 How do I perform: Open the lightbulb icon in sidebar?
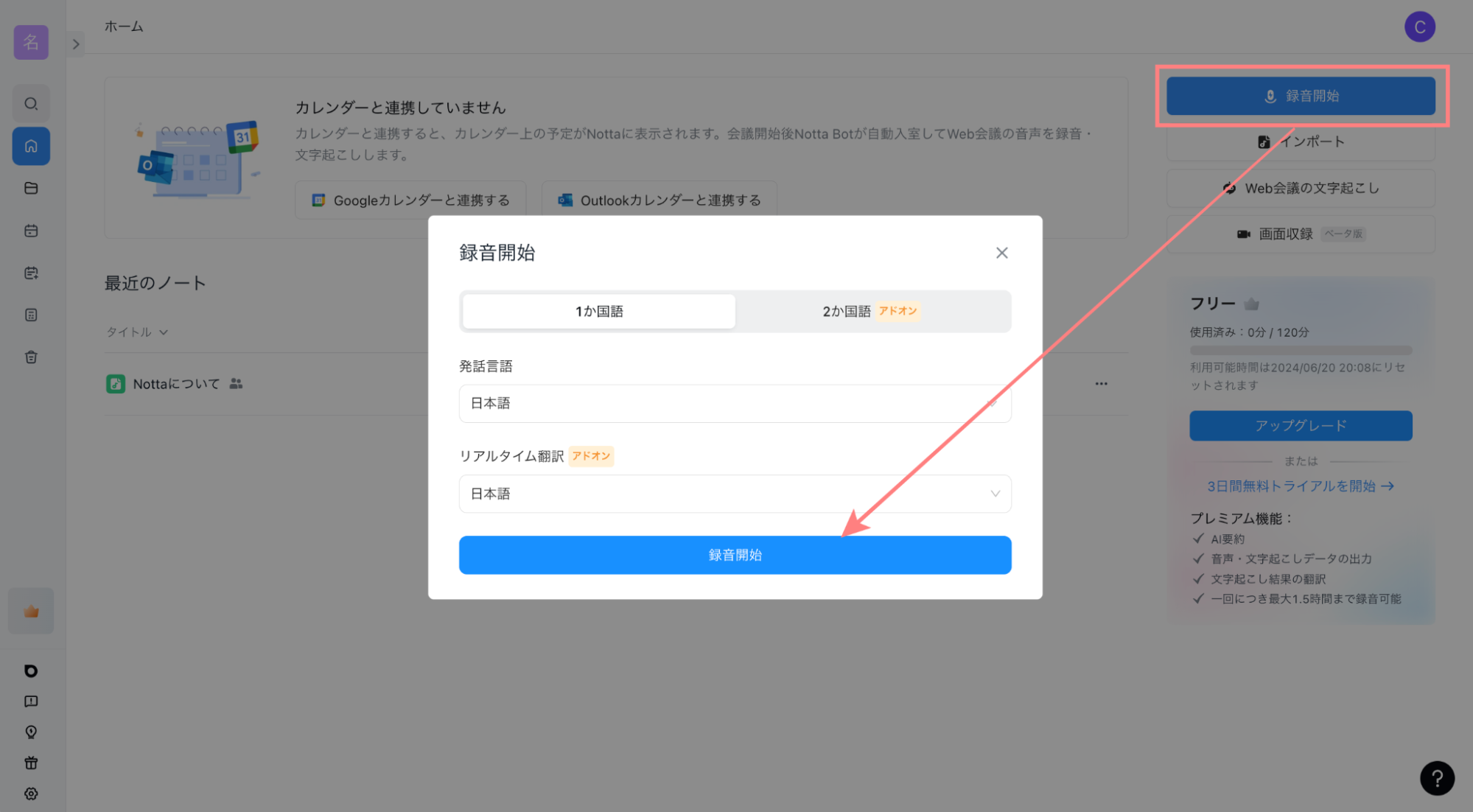31,732
